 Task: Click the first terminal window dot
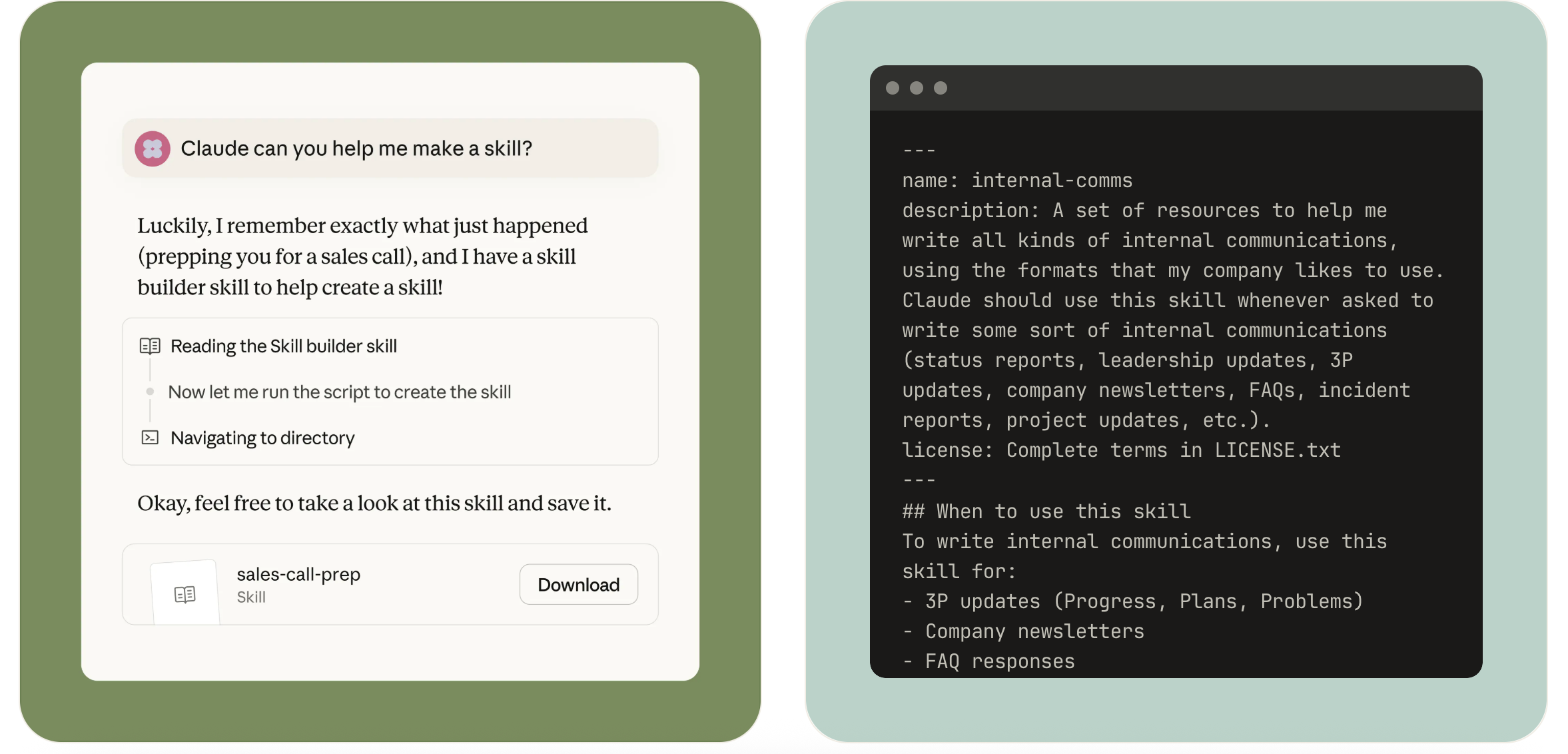[x=893, y=88]
